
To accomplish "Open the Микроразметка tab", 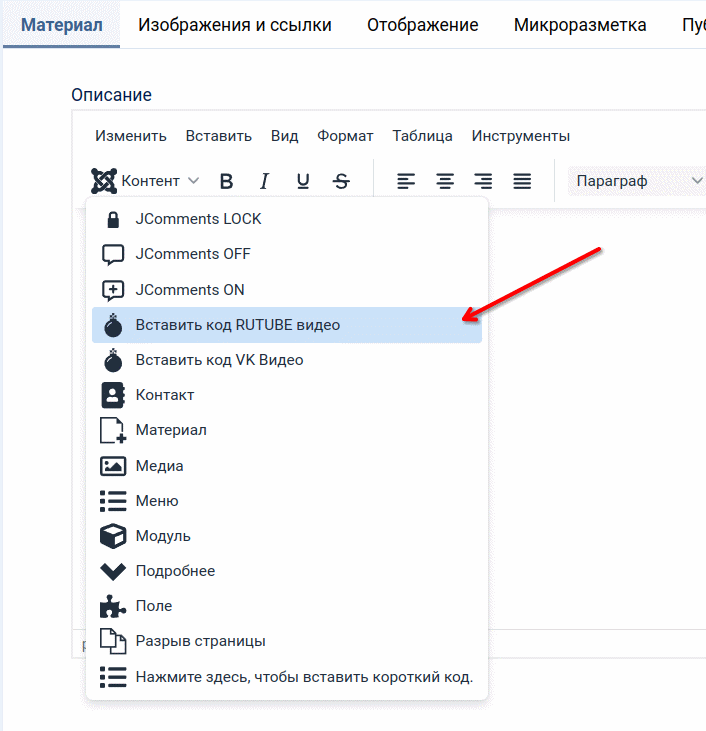I will click(580, 25).
